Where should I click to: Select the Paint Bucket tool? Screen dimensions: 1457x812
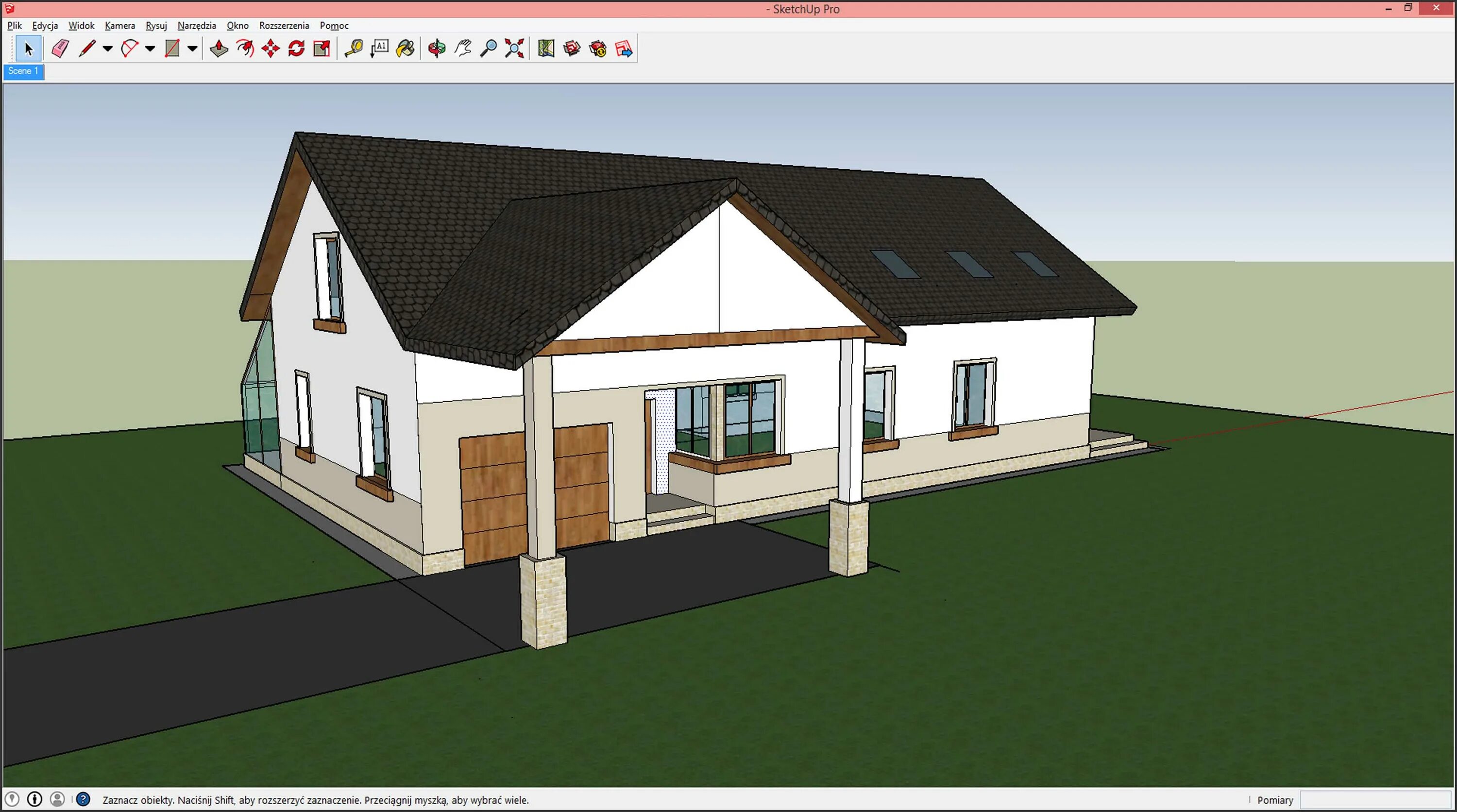406,49
